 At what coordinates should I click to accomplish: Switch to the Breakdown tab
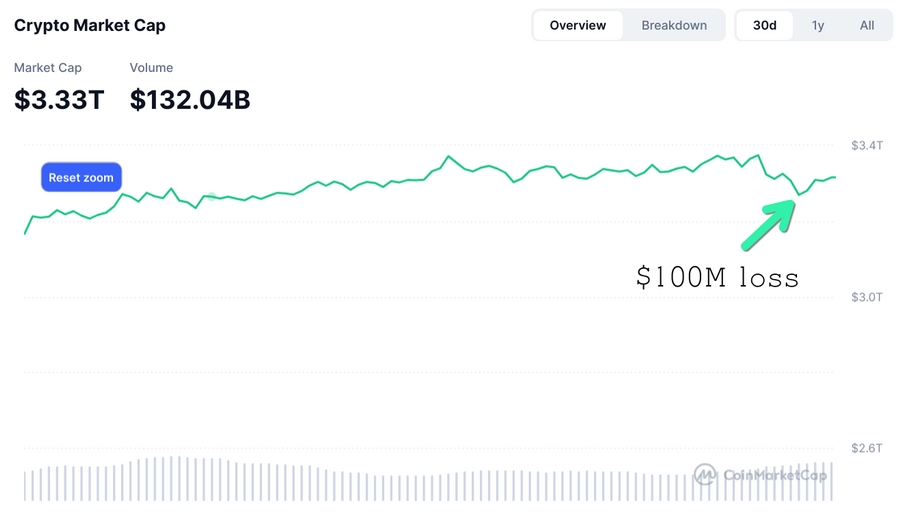click(674, 25)
